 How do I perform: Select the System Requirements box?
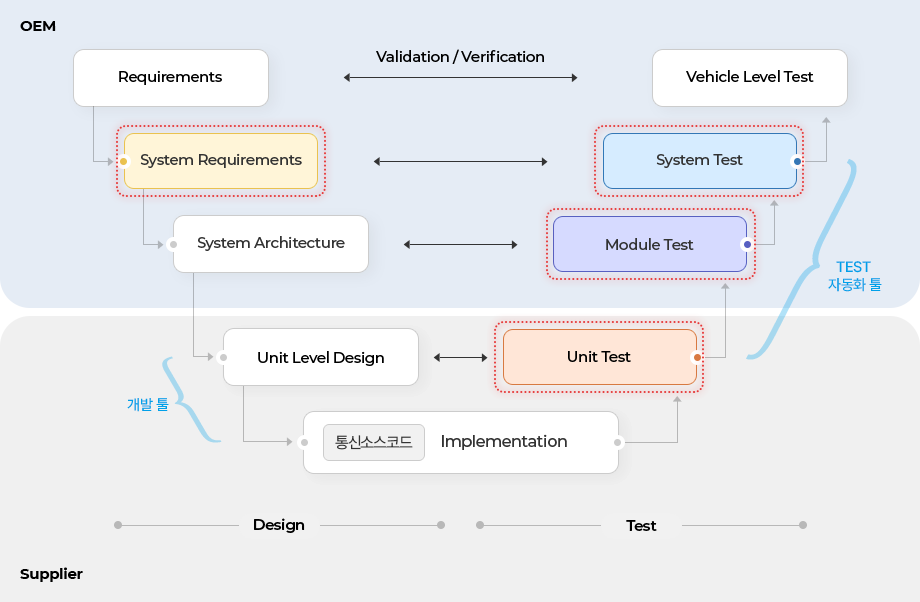point(221,161)
